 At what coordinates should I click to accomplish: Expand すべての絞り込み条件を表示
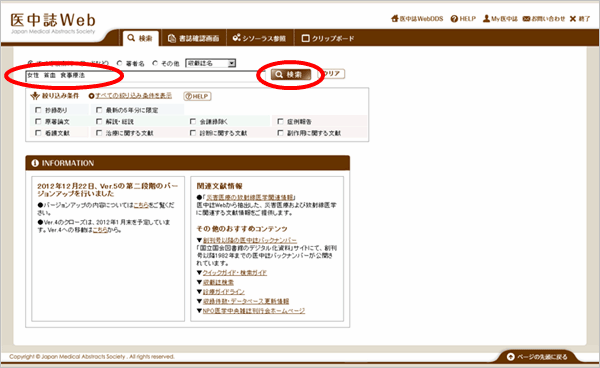(130, 96)
